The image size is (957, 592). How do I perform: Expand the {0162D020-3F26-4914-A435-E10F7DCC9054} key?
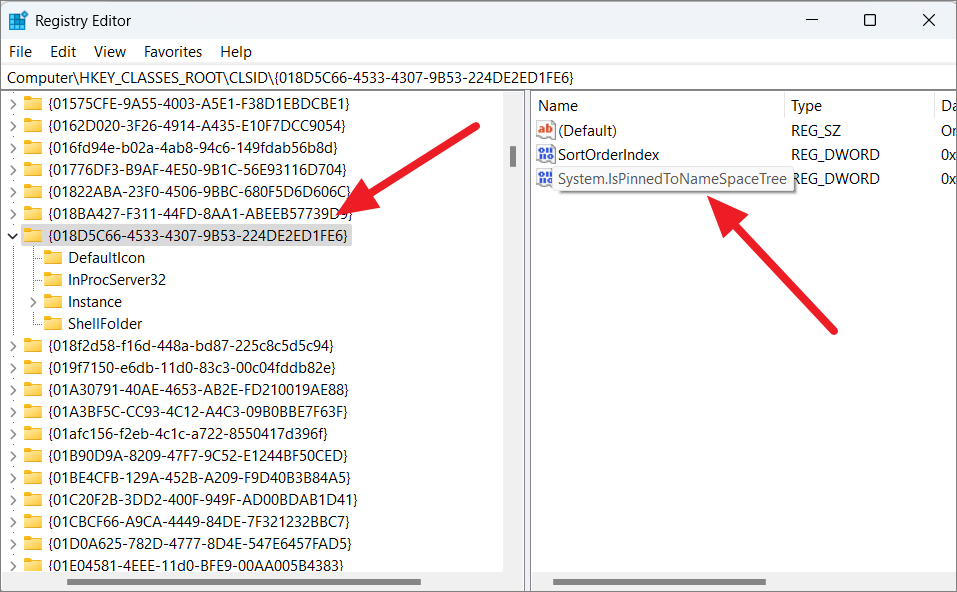13,126
